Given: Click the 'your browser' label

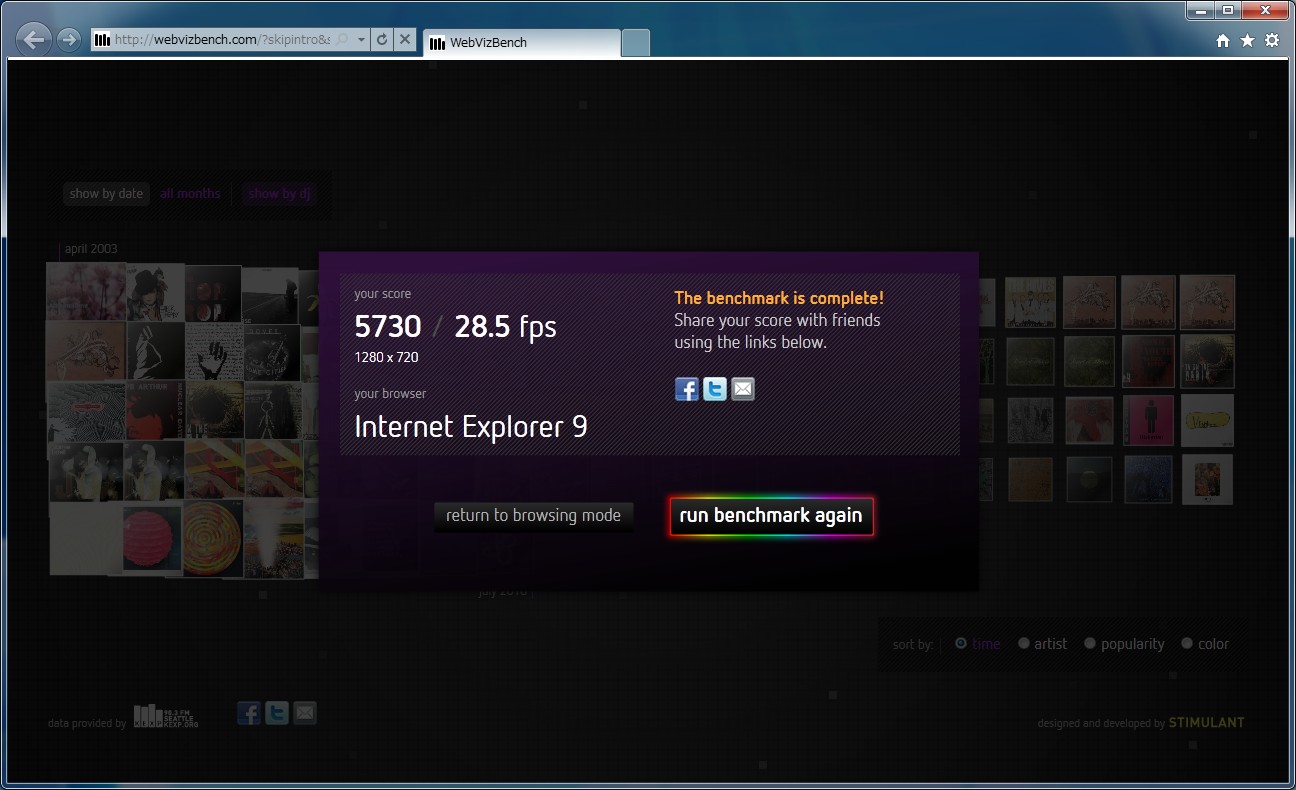Looking at the screenshot, I should point(390,394).
